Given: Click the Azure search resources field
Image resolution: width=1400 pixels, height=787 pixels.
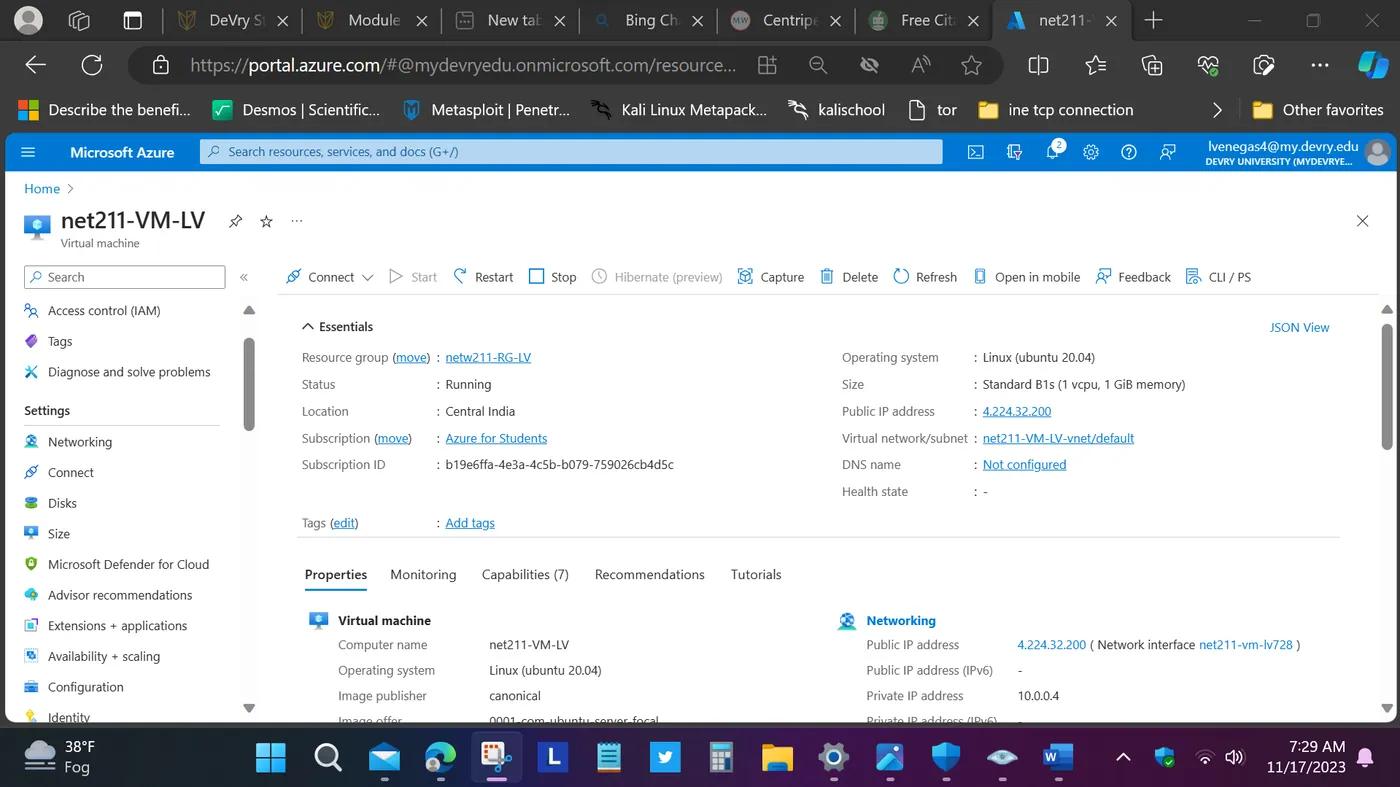Looking at the screenshot, I should click(x=571, y=152).
